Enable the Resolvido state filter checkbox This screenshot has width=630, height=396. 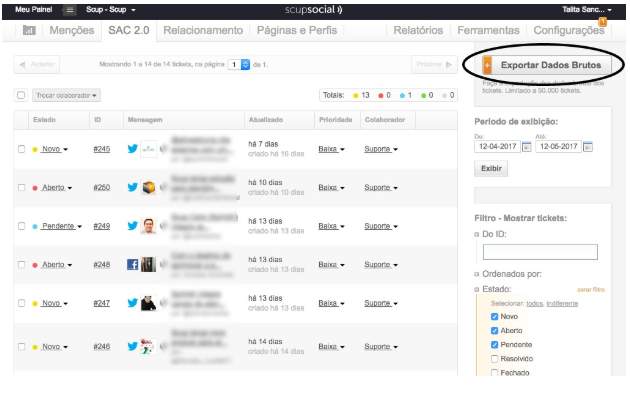(495, 359)
